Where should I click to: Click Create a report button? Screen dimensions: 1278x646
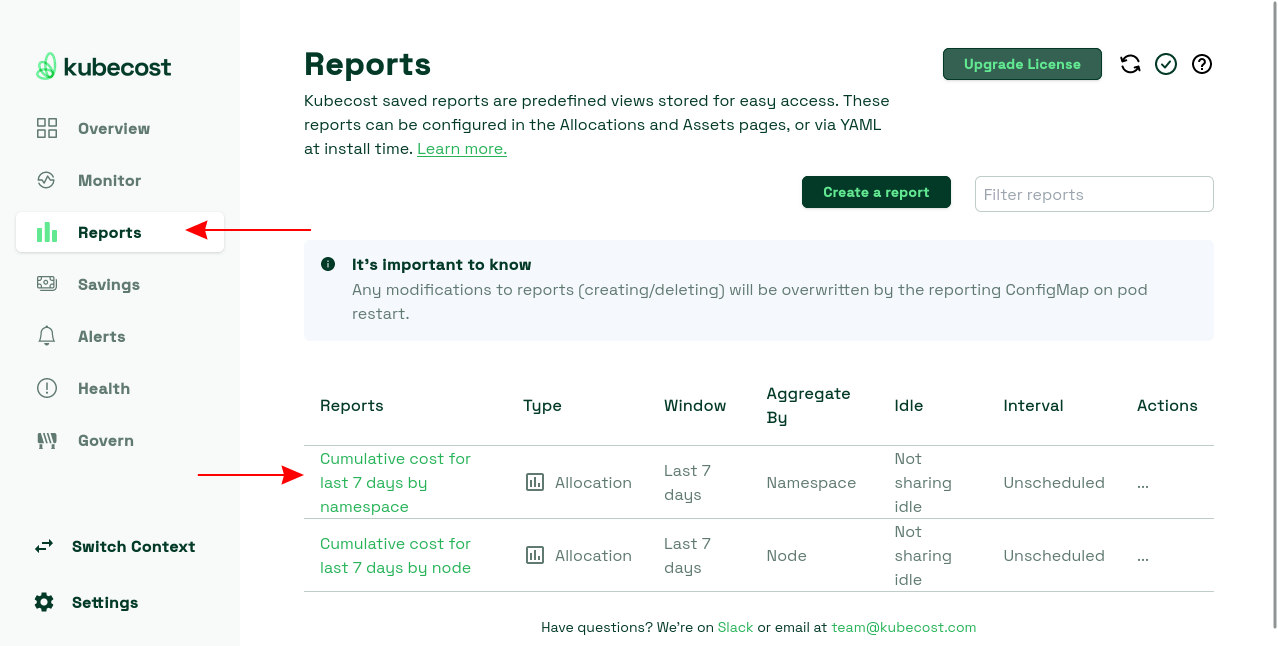coord(876,192)
